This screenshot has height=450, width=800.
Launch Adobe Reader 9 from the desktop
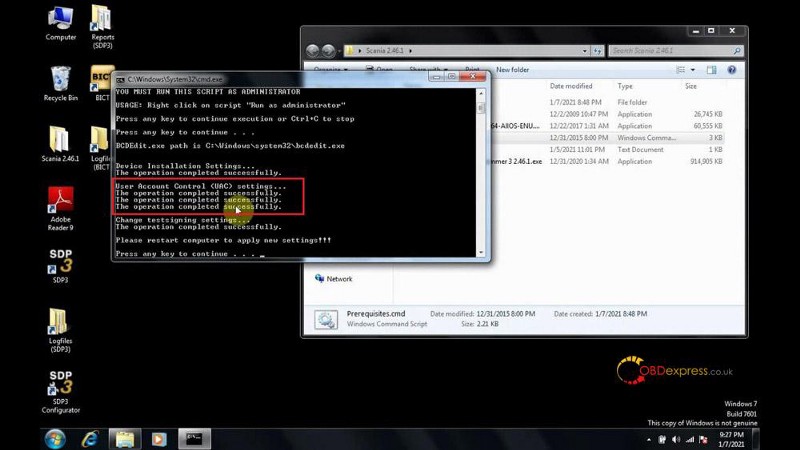pyautogui.click(x=60, y=208)
